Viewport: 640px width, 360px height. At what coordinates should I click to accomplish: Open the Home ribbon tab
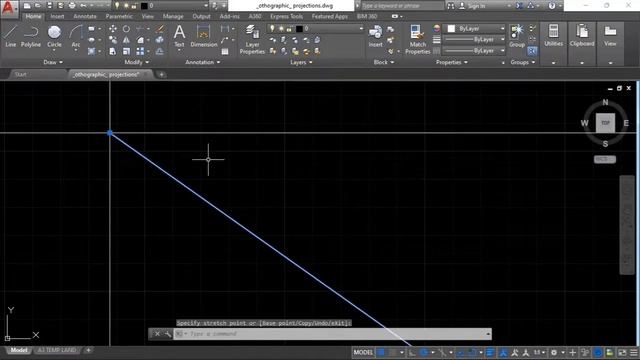(x=33, y=16)
